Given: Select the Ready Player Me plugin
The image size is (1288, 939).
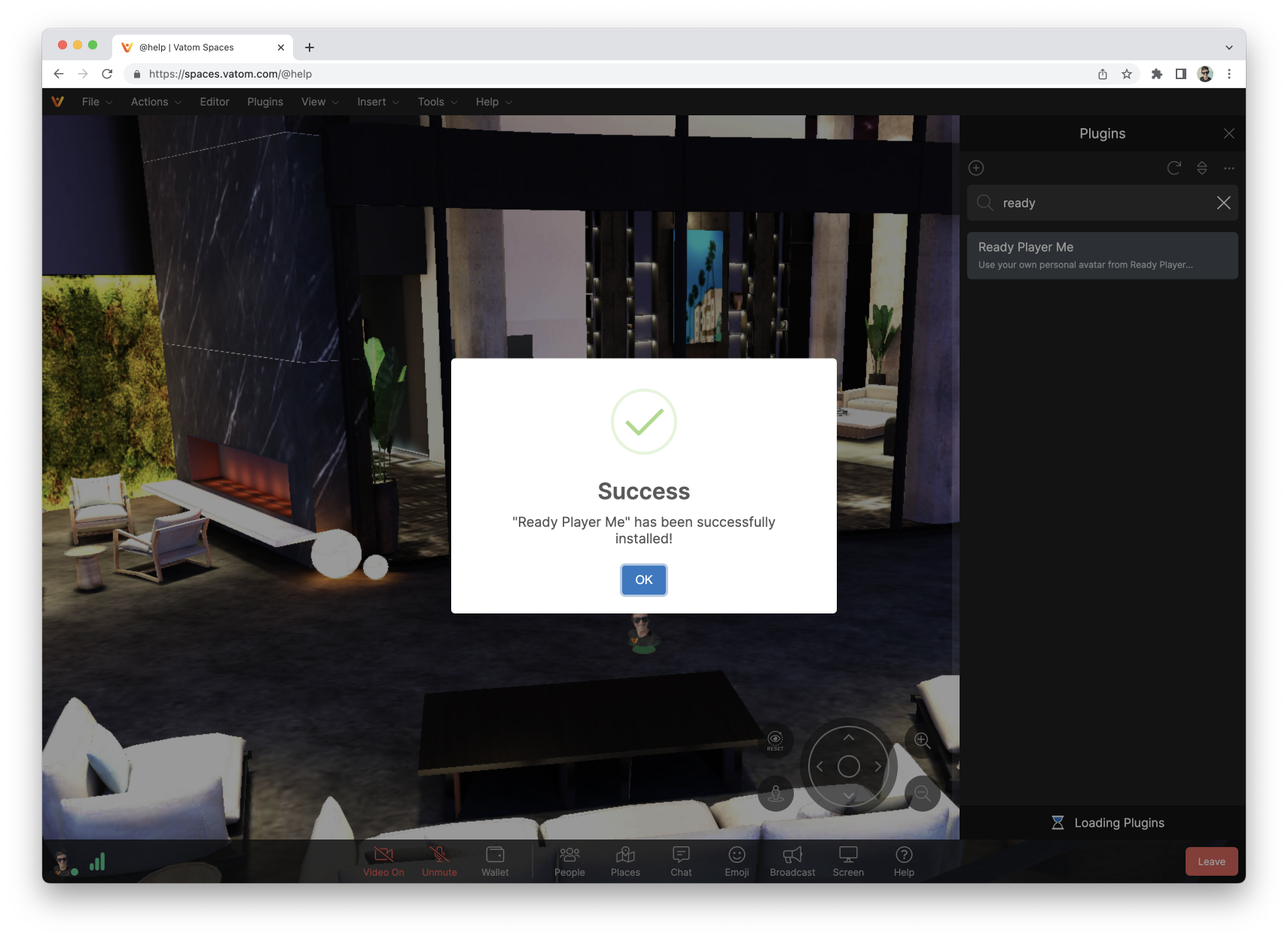Looking at the screenshot, I should point(1103,255).
